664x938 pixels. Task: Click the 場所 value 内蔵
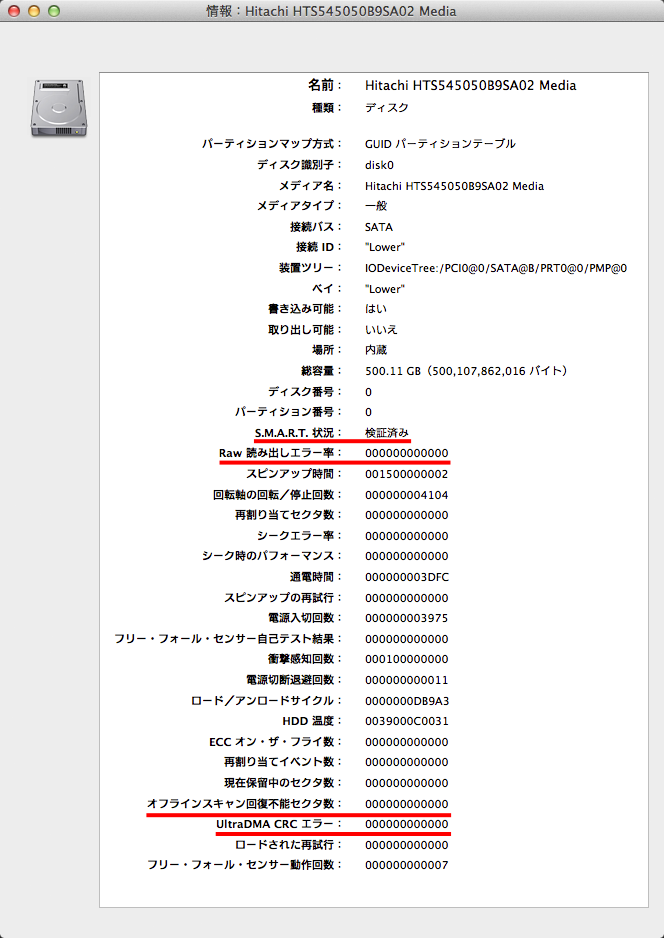tap(376, 350)
